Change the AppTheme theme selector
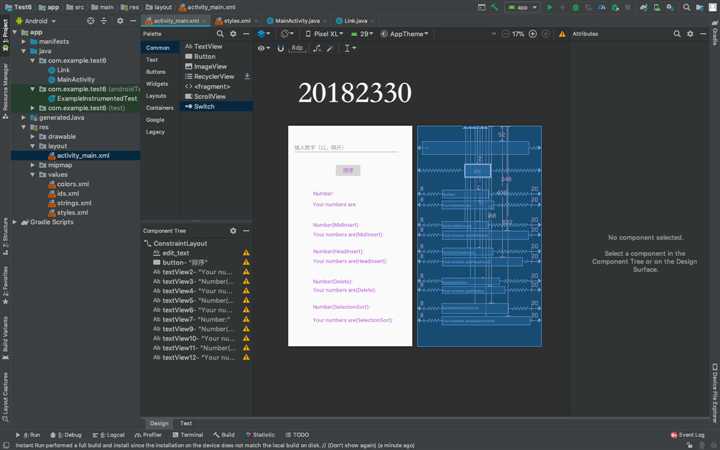The width and height of the screenshot is (720, 450). tap(405, 34)
